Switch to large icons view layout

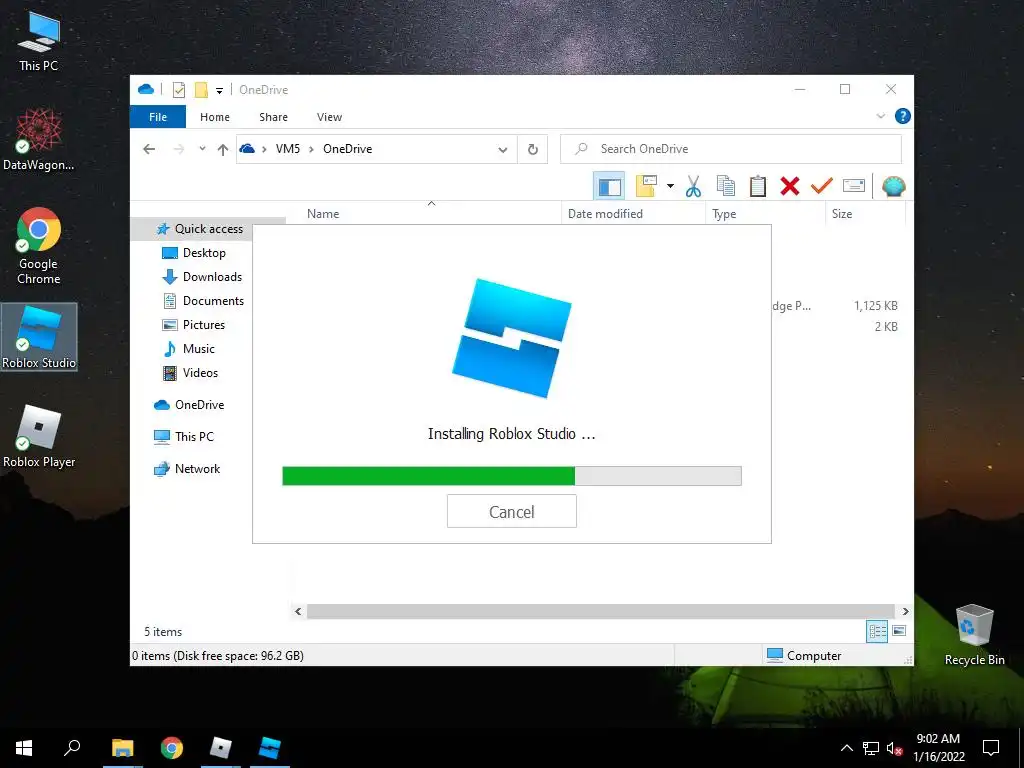click(899, 631)
